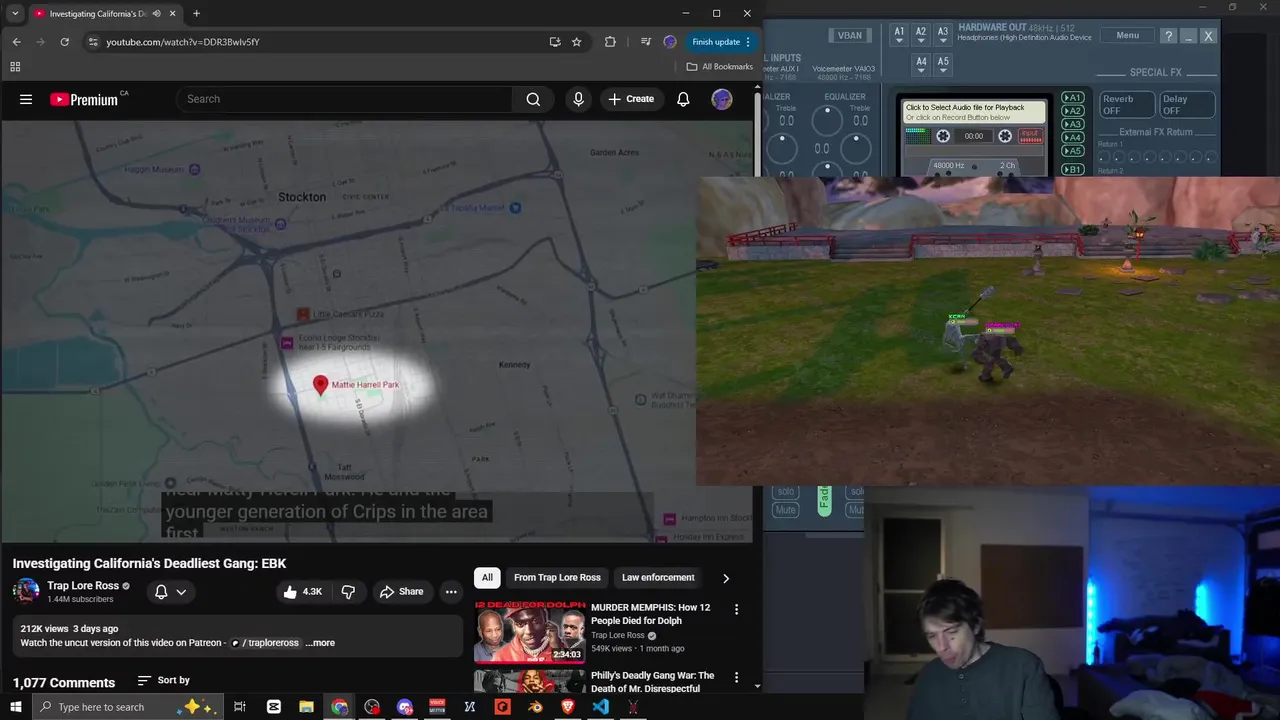Mute the tab via speaker icon
The width and height of the screenshot is (1280, 720).
[x=156, y=14]
